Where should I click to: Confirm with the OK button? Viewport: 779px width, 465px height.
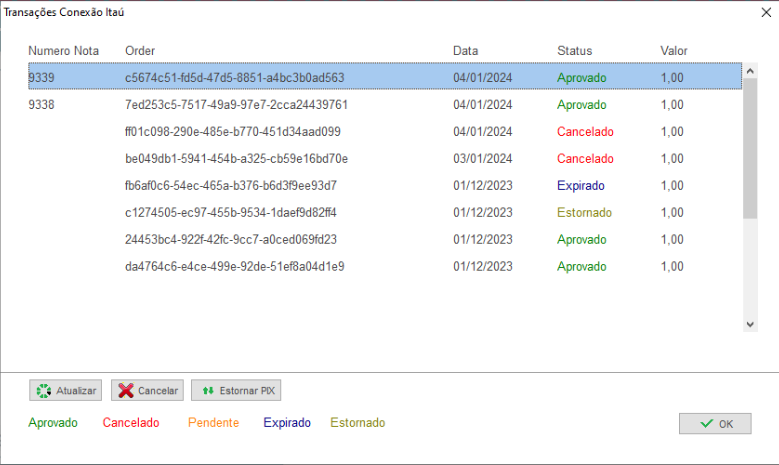point(714,424)
